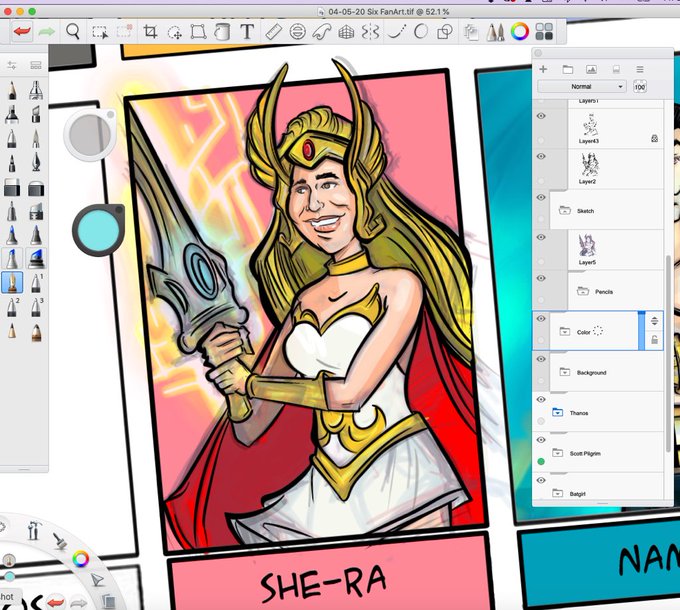This screenshot has width=680, height=610.
Task: Hide Layer5 with its eye icon
Action: [541, 237]
